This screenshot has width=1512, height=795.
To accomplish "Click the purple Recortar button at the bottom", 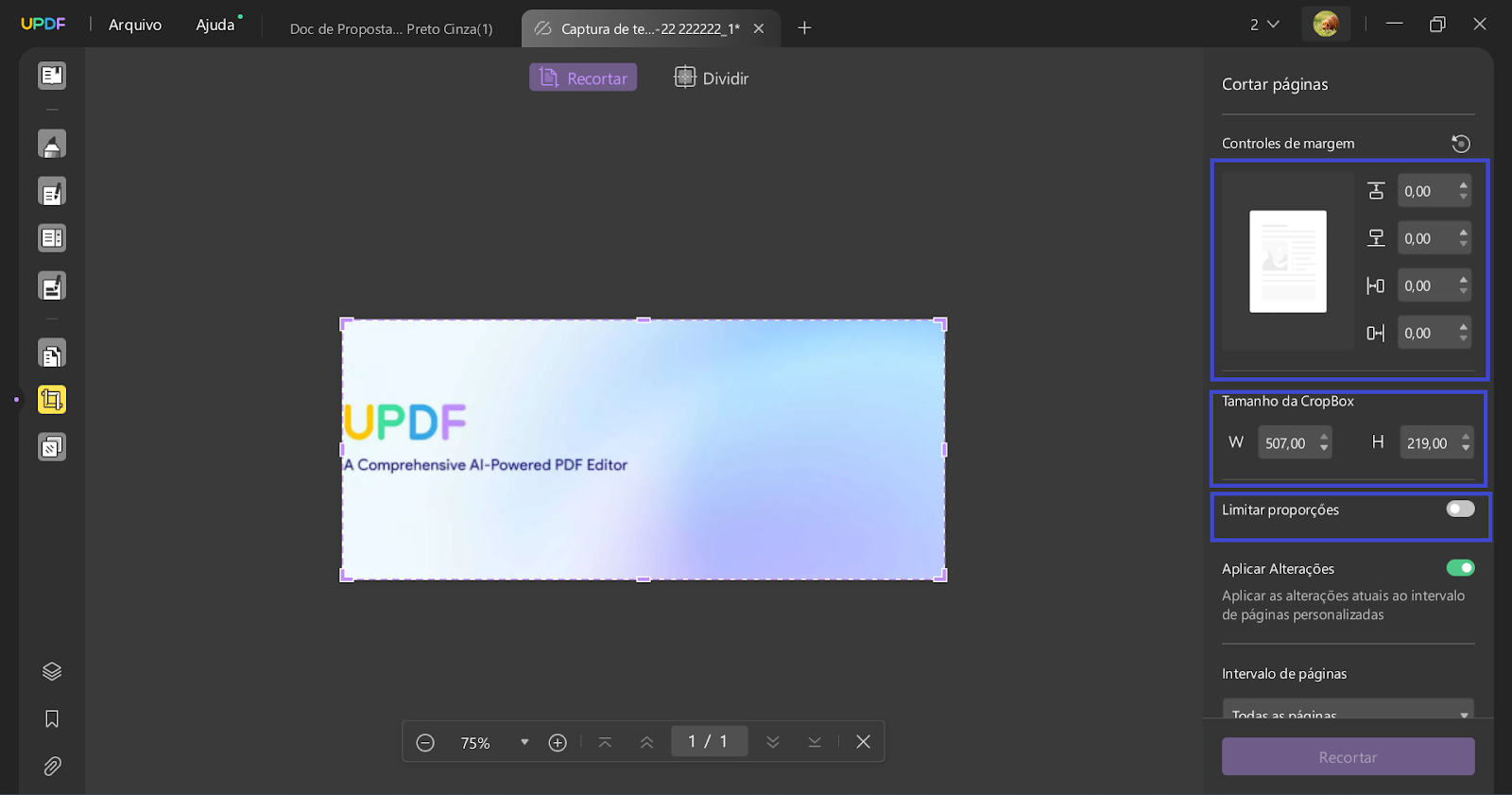I will 1348,756.
